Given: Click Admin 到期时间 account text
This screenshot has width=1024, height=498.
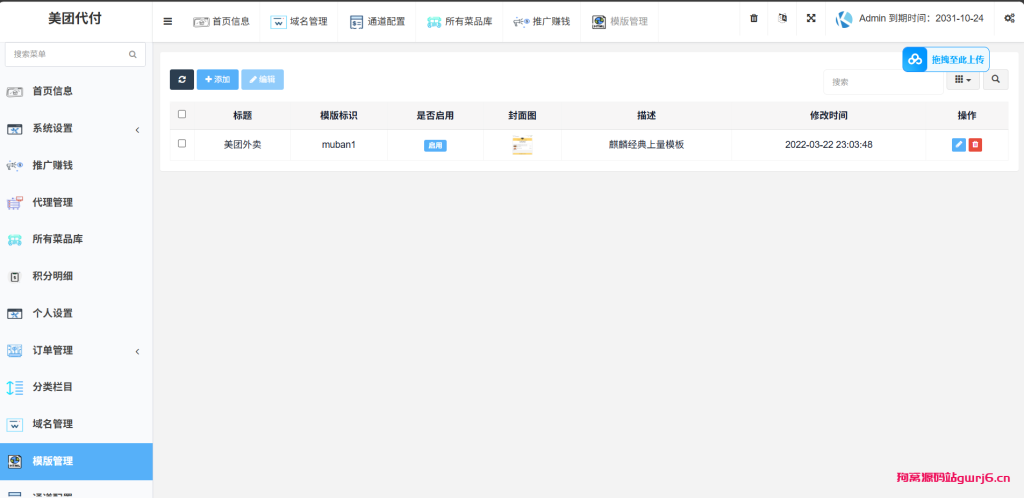Looking at the screenshot, I should coord(921,18).
